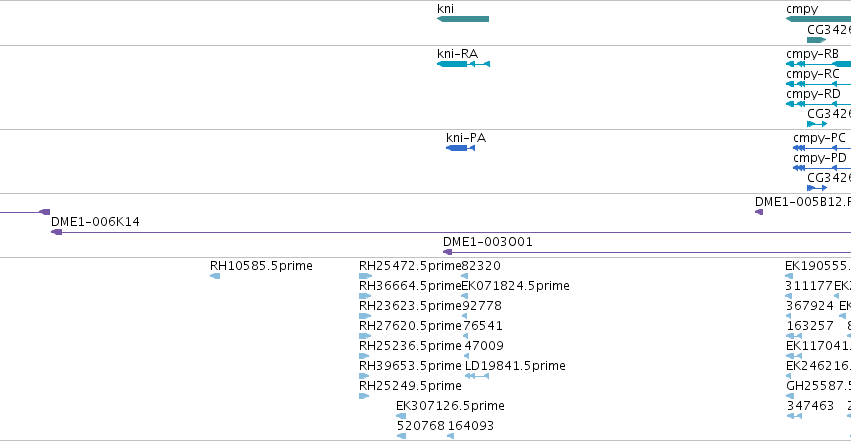Click the DME1-006K14 BAC arrow

(x=451, y=232)
